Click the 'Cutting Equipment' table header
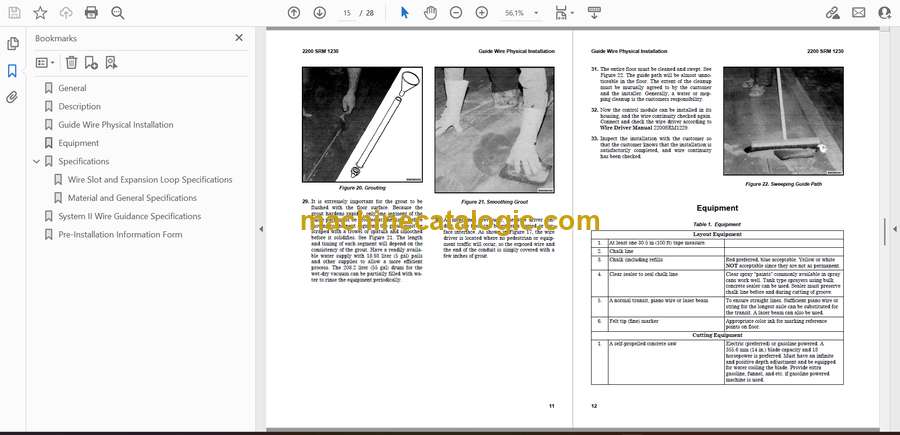900x435 pixels. (717, 335)
